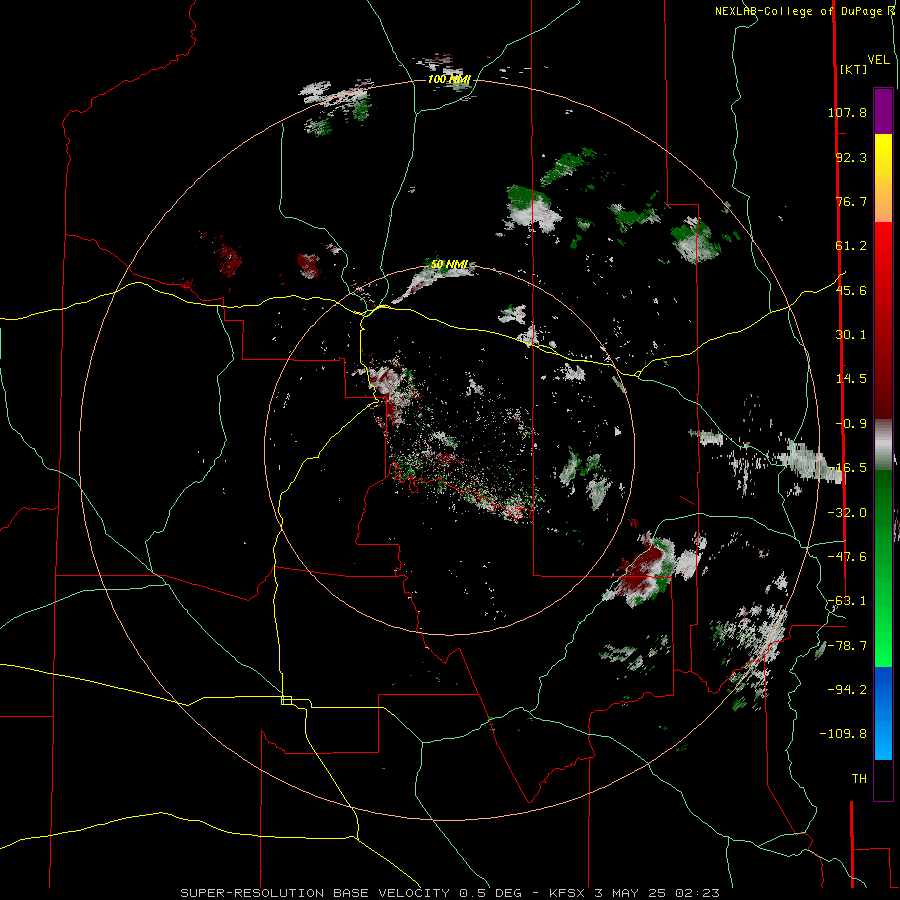Select the 45.6 legend value
Screen dimensions: 900x900
click(x=851, y=290)
